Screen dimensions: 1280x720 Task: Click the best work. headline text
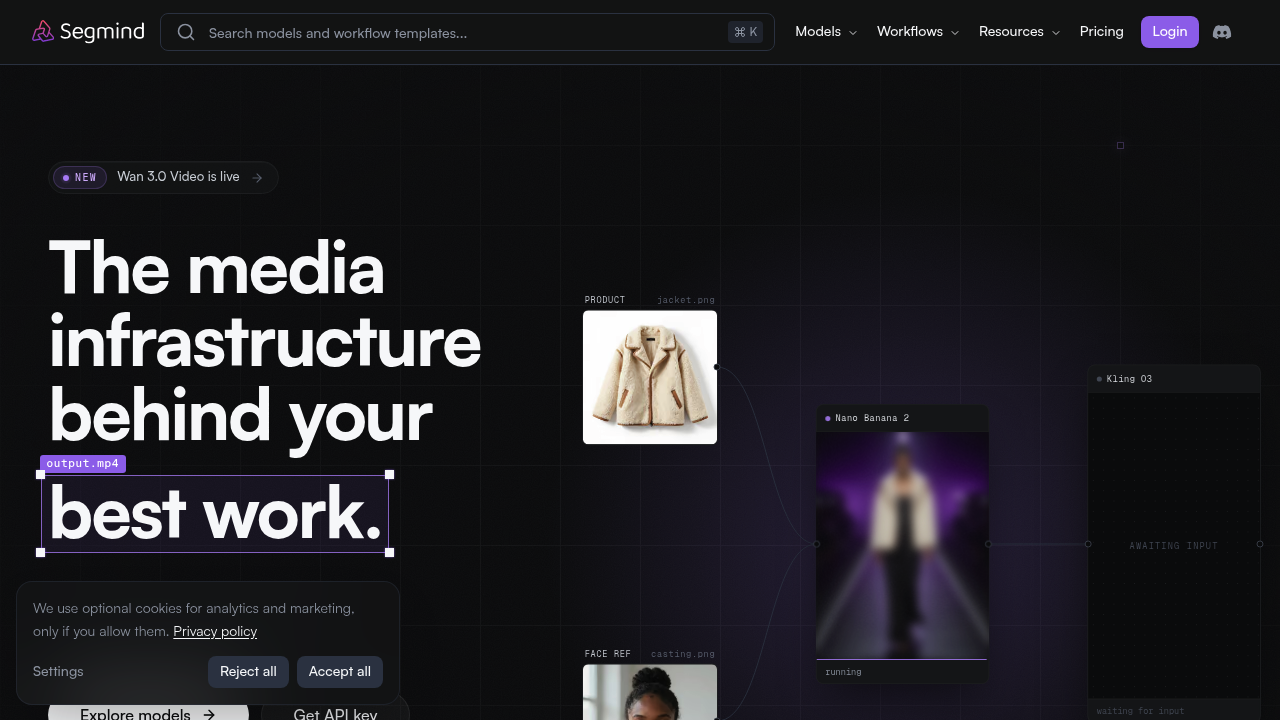pyautogui.click(x=215, y=513)
